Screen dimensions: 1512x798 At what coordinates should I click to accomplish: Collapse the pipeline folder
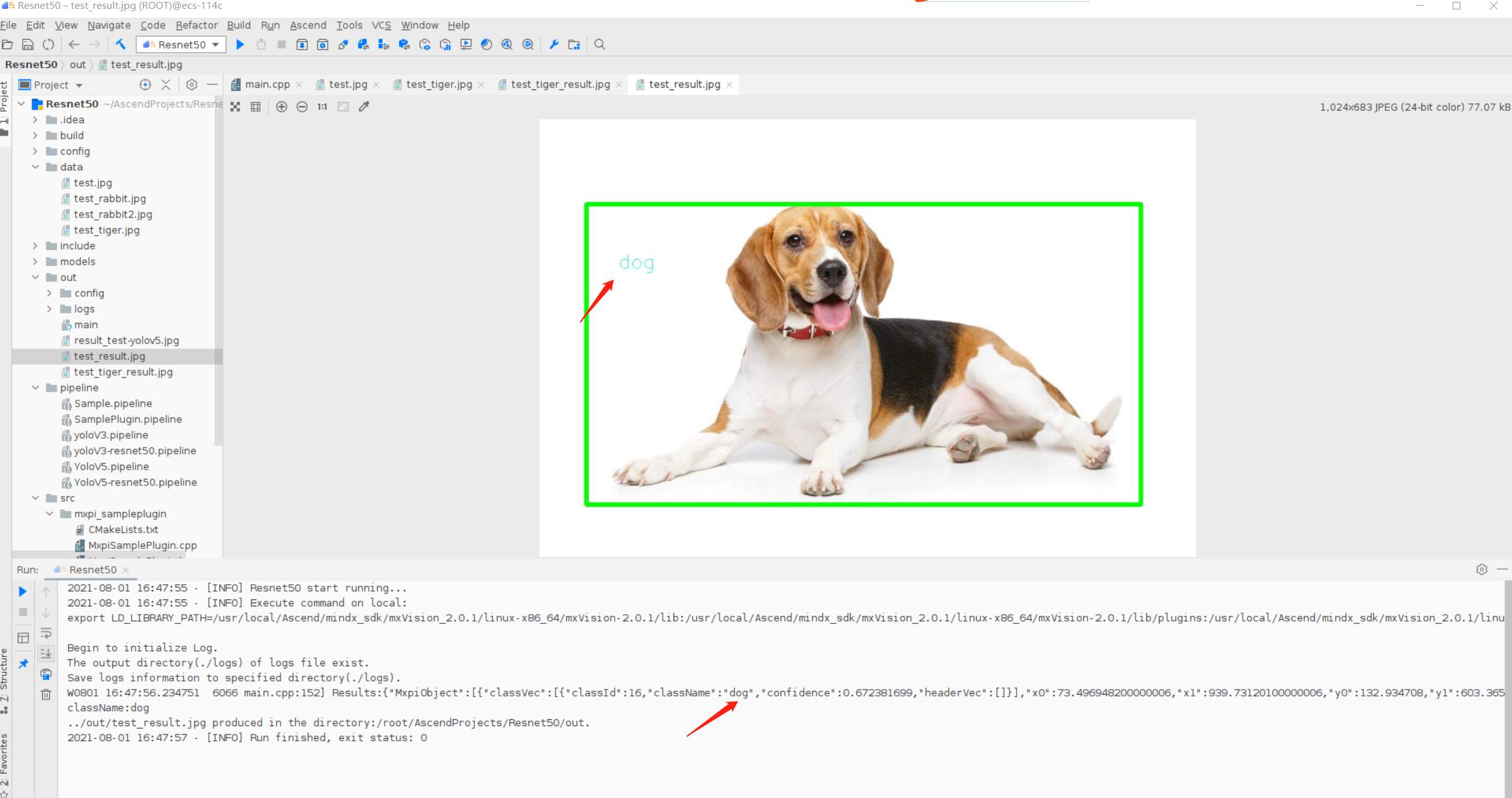coord(35,388)
